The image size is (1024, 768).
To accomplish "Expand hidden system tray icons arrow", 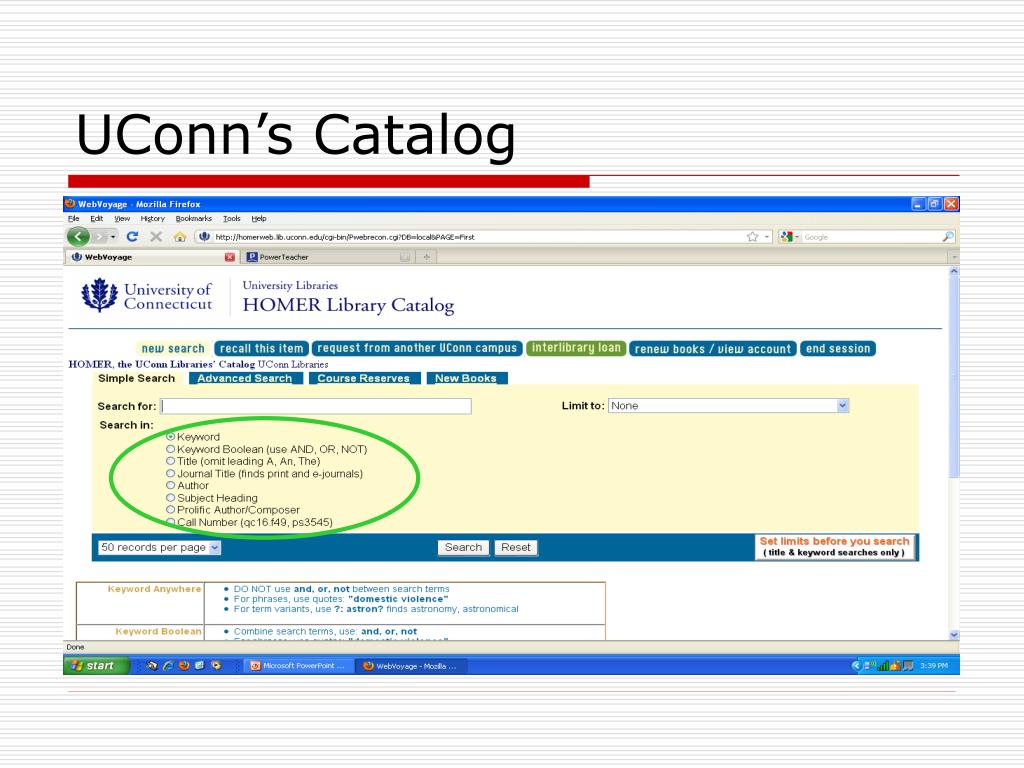I will tap(856, 665).
